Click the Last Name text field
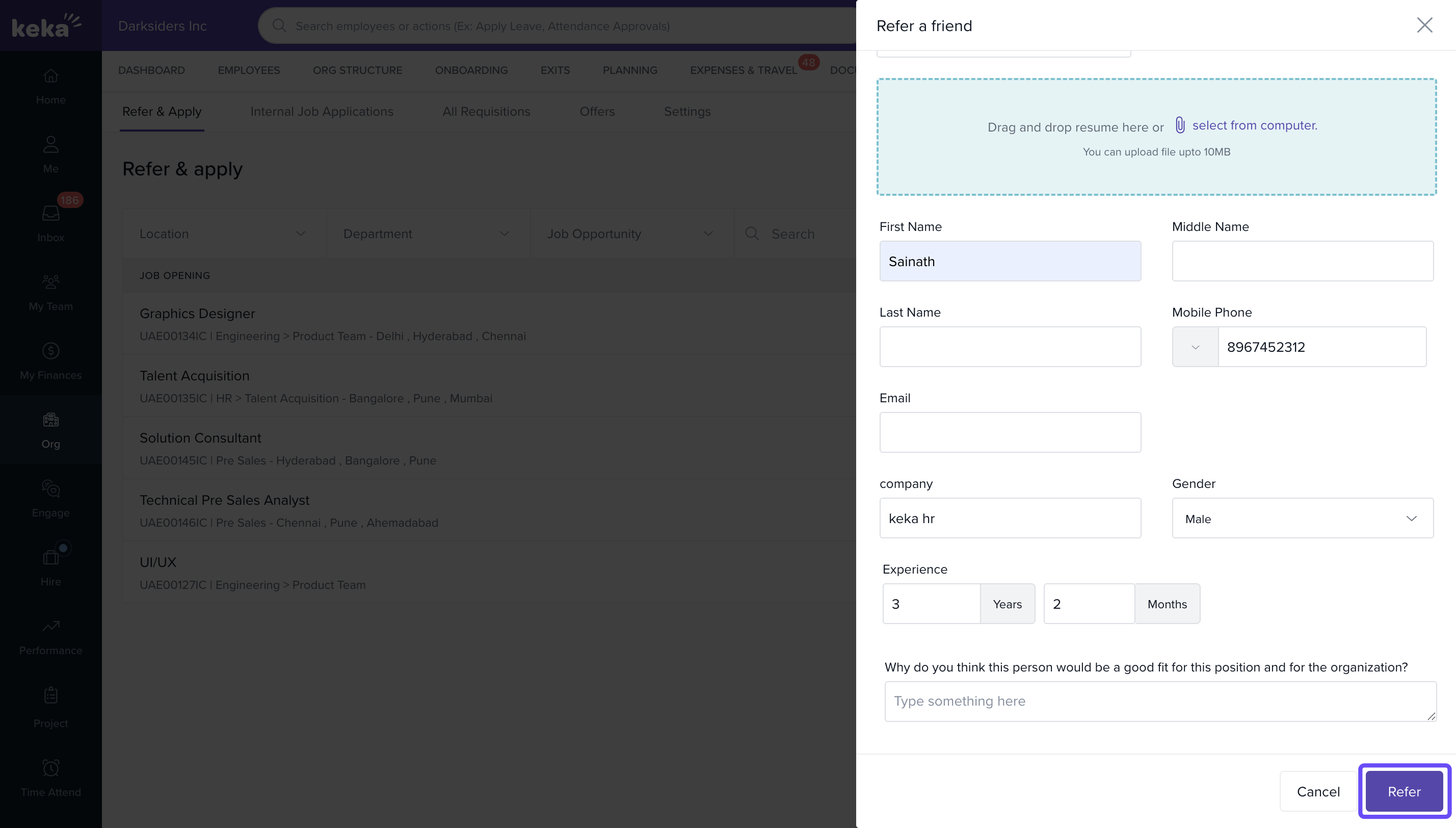1456x828 pixels. 1009,347
